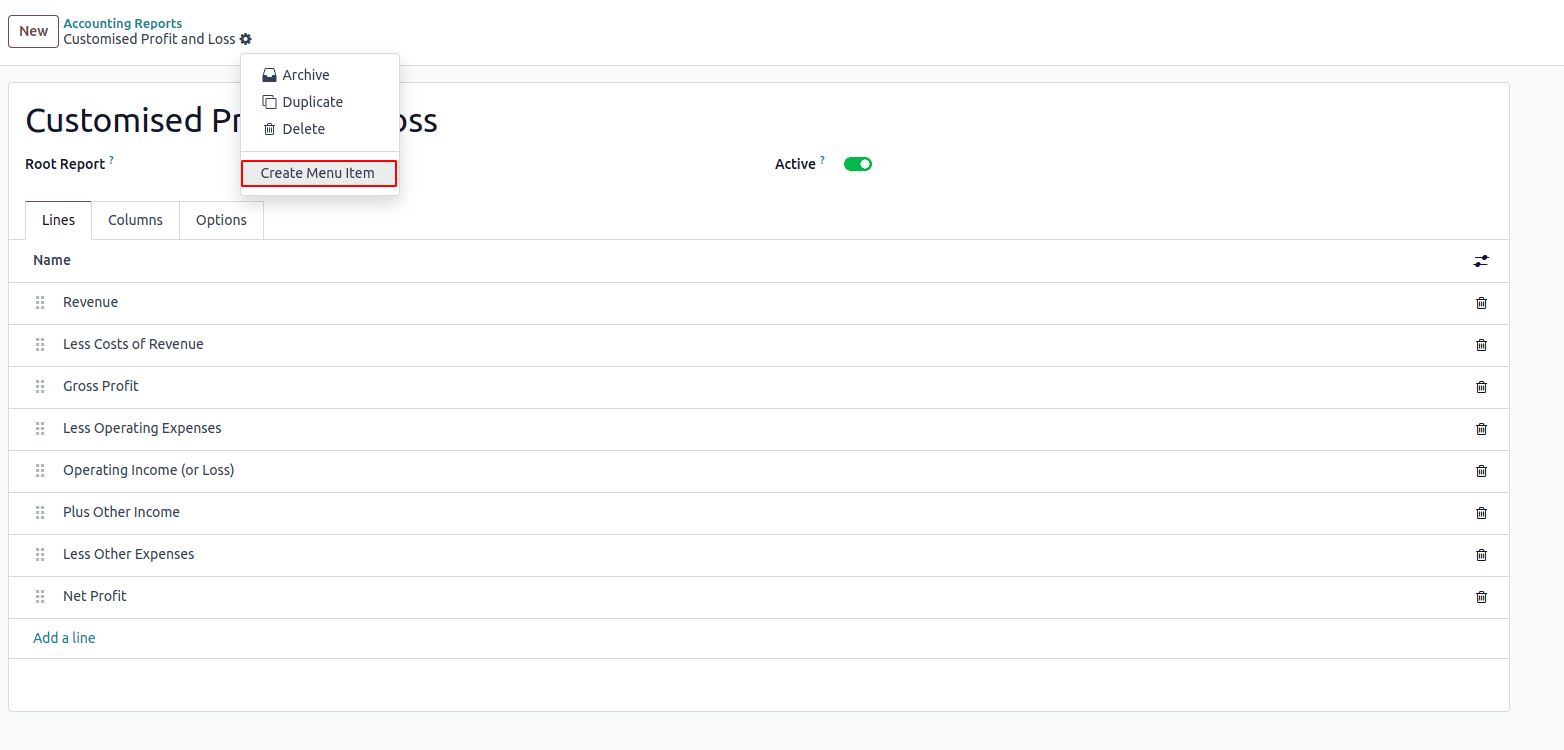Screen dimensions: 1564x750
Task: Click drag handle of Gross Profit row
Action: [x=40, y=387]
